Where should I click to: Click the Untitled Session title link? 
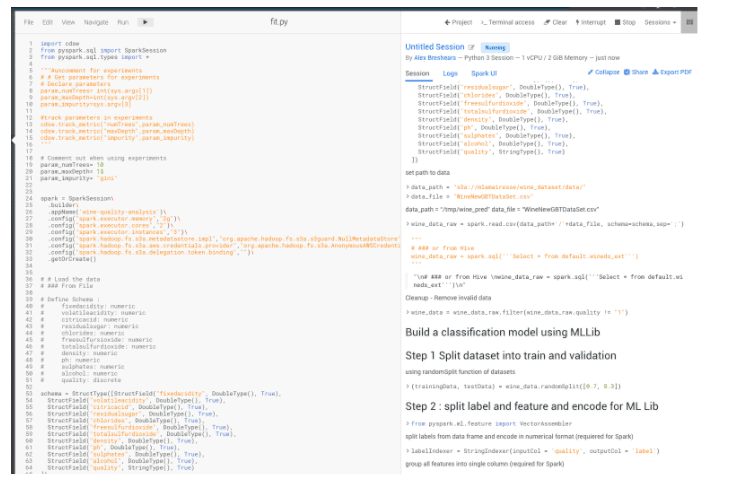434,47
